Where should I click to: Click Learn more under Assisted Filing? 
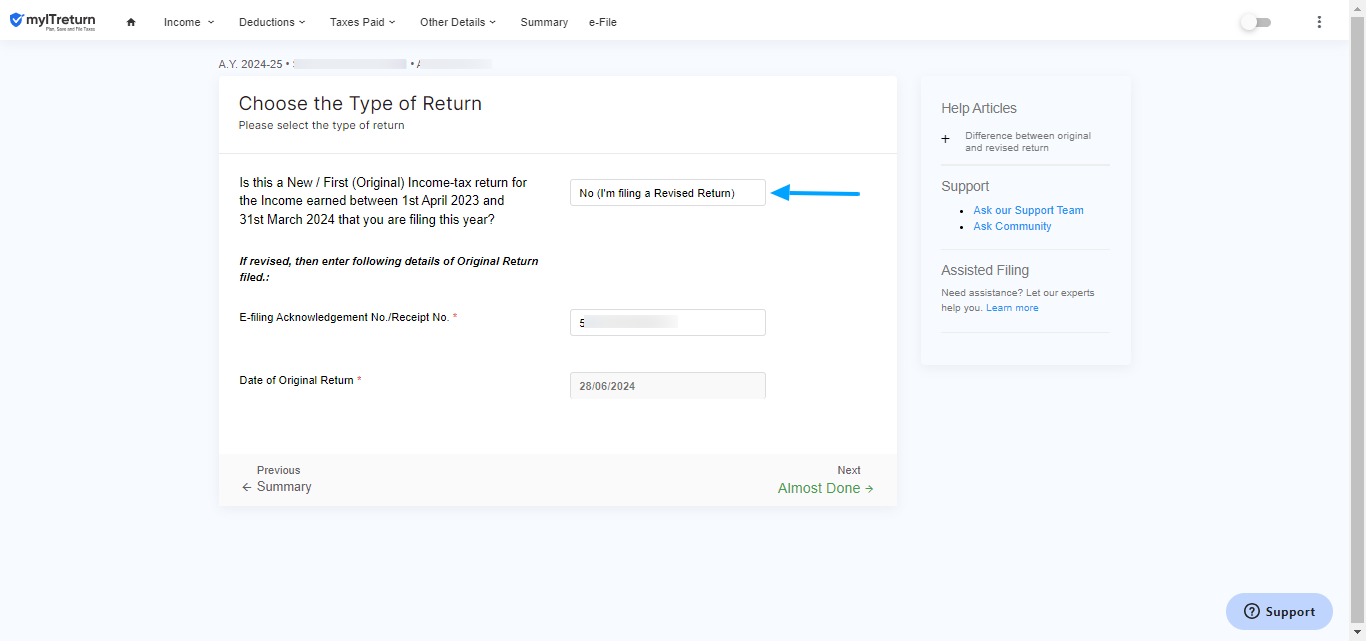(x=1012, y=308)
